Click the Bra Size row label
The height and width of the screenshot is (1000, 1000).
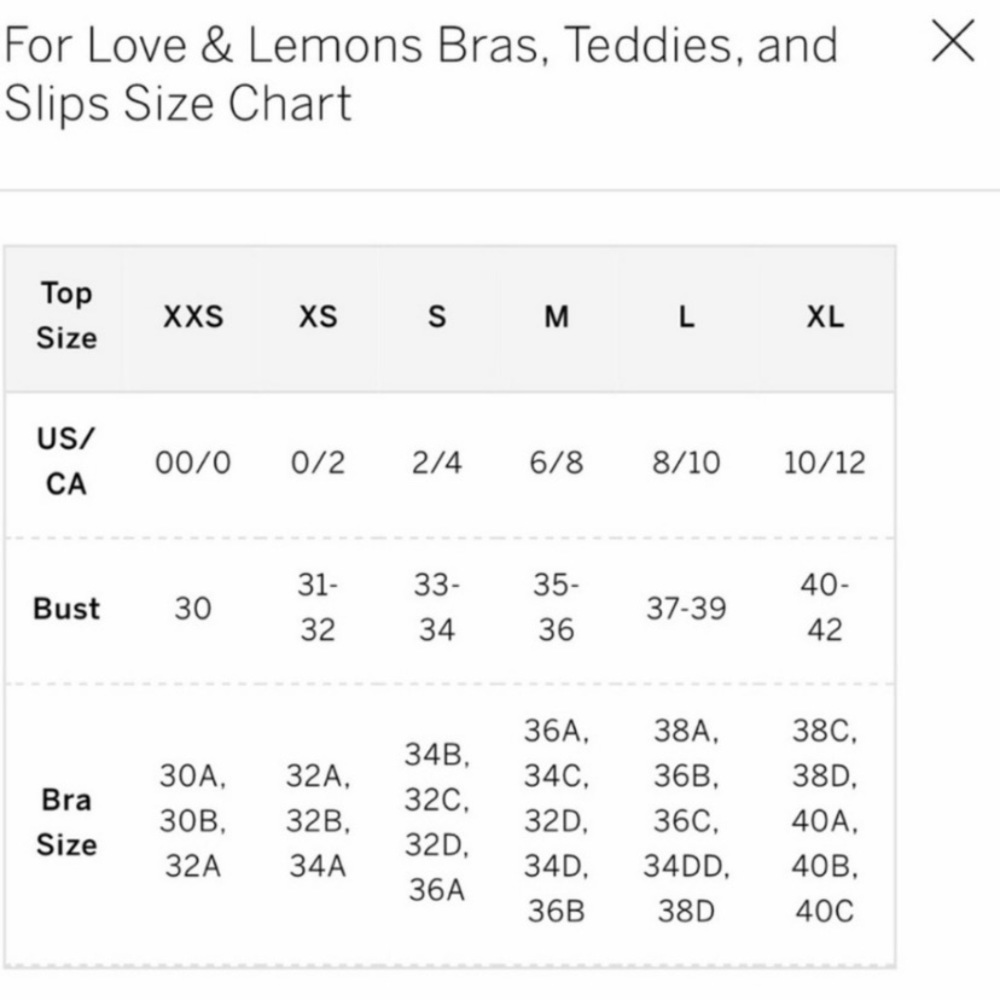pyautogui.click(x=66, y=823)
